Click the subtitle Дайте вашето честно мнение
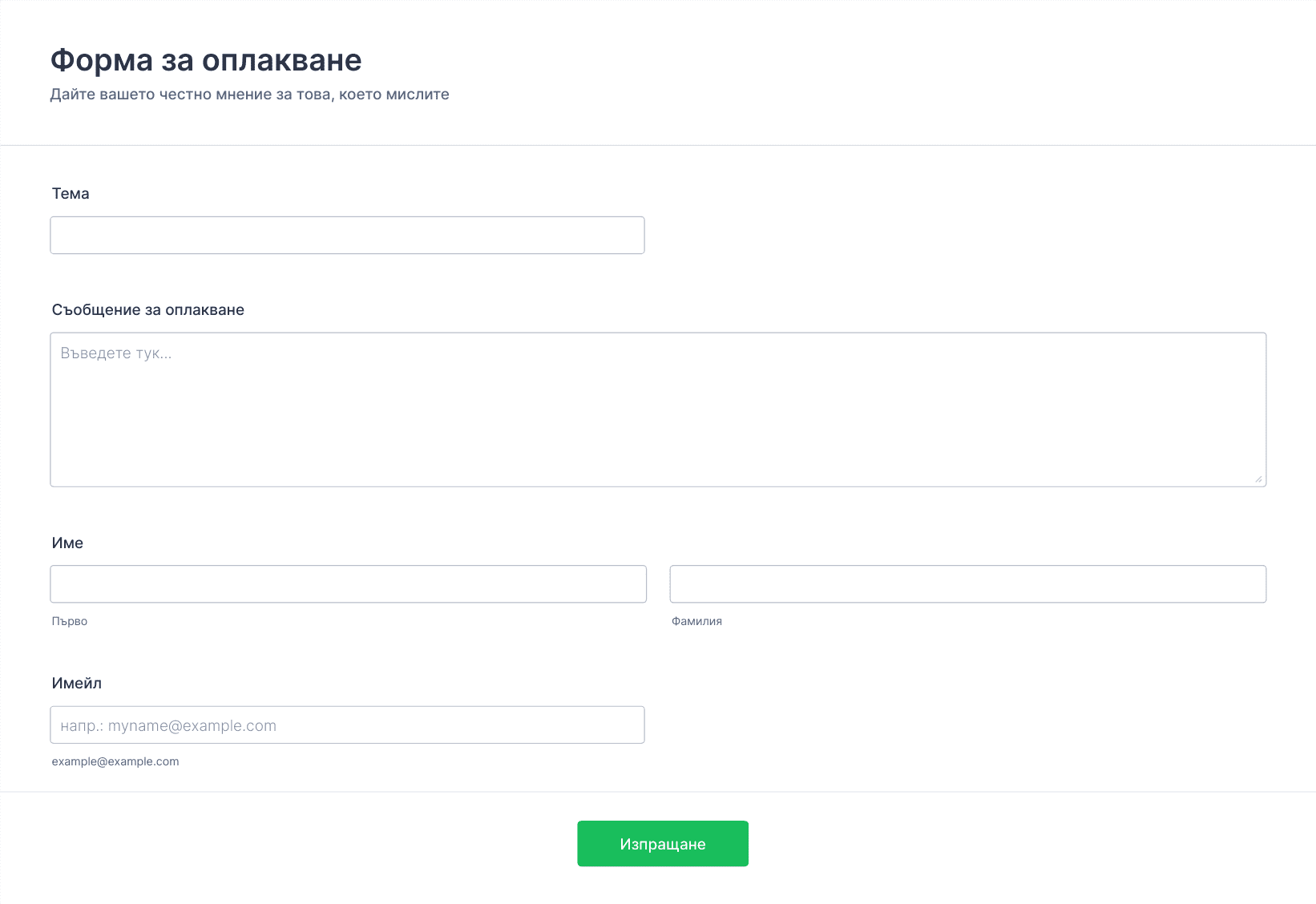The image size is (1316, 904). coord(249,95)
